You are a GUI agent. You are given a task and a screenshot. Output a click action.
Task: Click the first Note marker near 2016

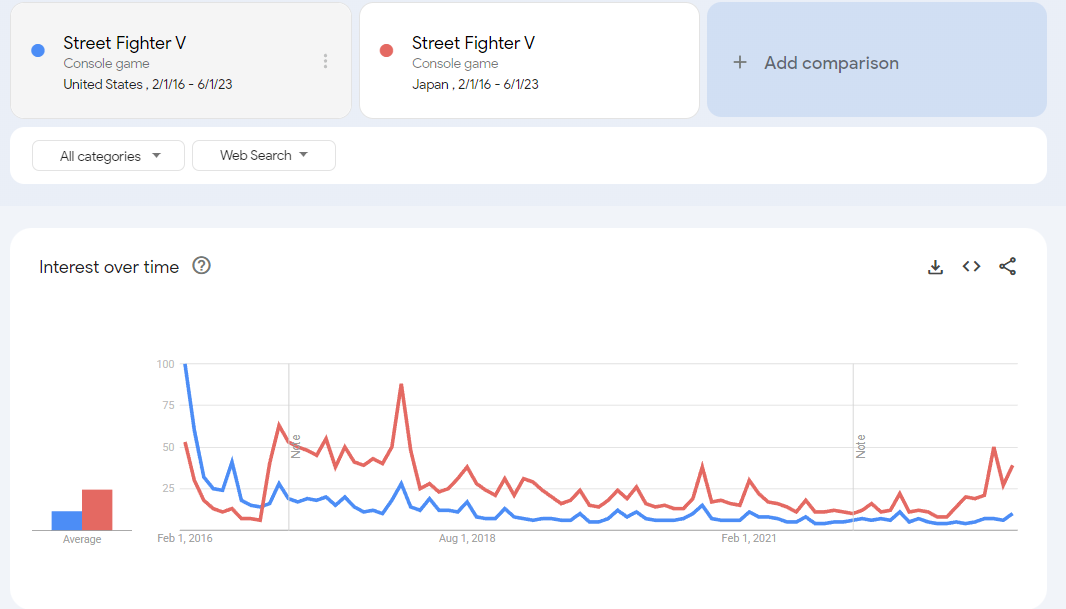[x=296, y=447]
